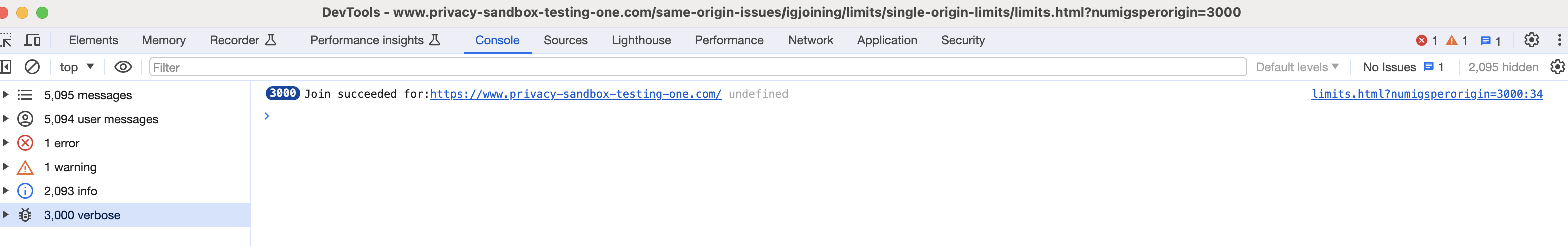Switch to the Lighthouse tab
Viewport: 1568px width, 246px height.
[641, 40]
